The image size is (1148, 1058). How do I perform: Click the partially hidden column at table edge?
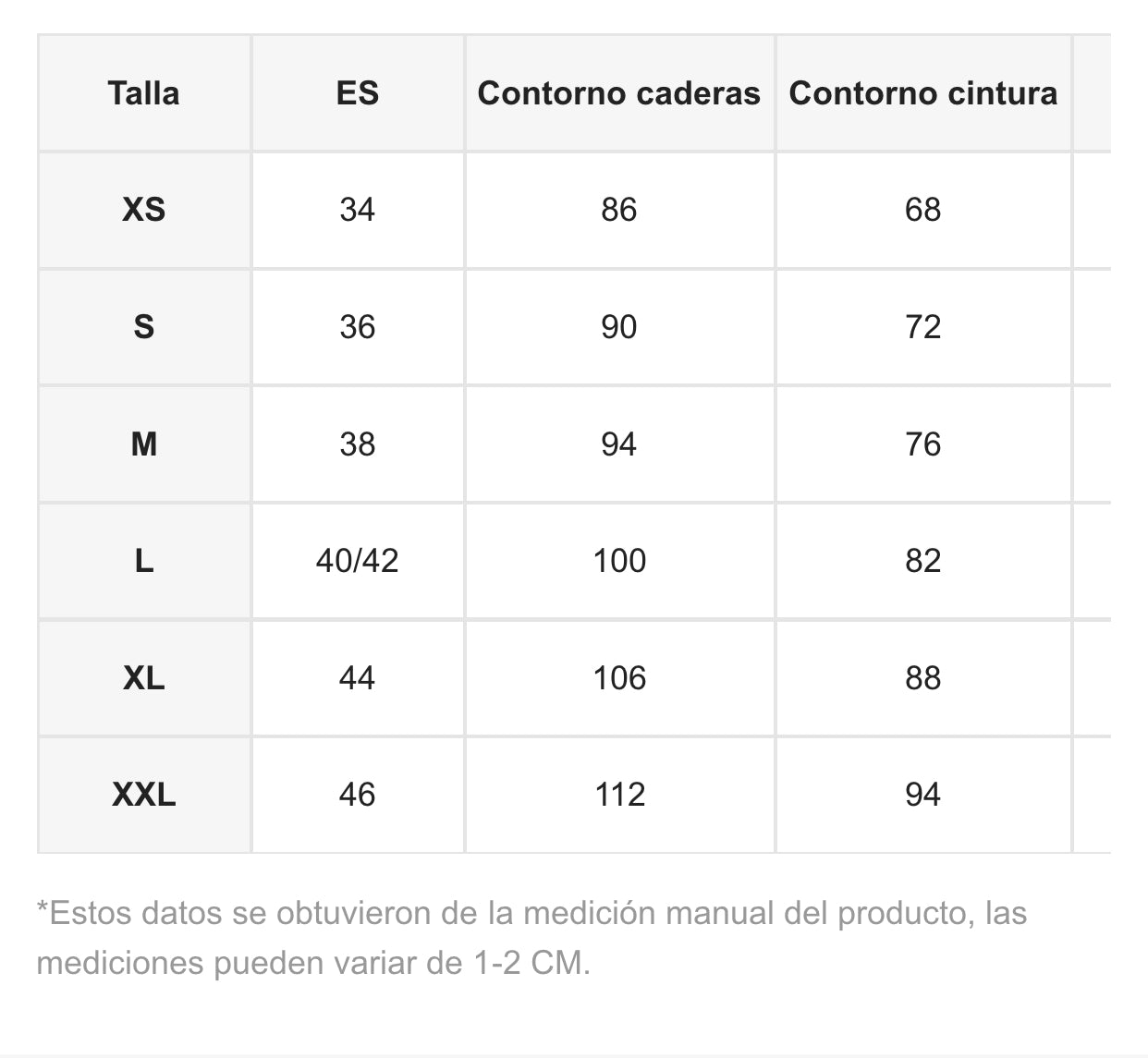[1093, 444]
